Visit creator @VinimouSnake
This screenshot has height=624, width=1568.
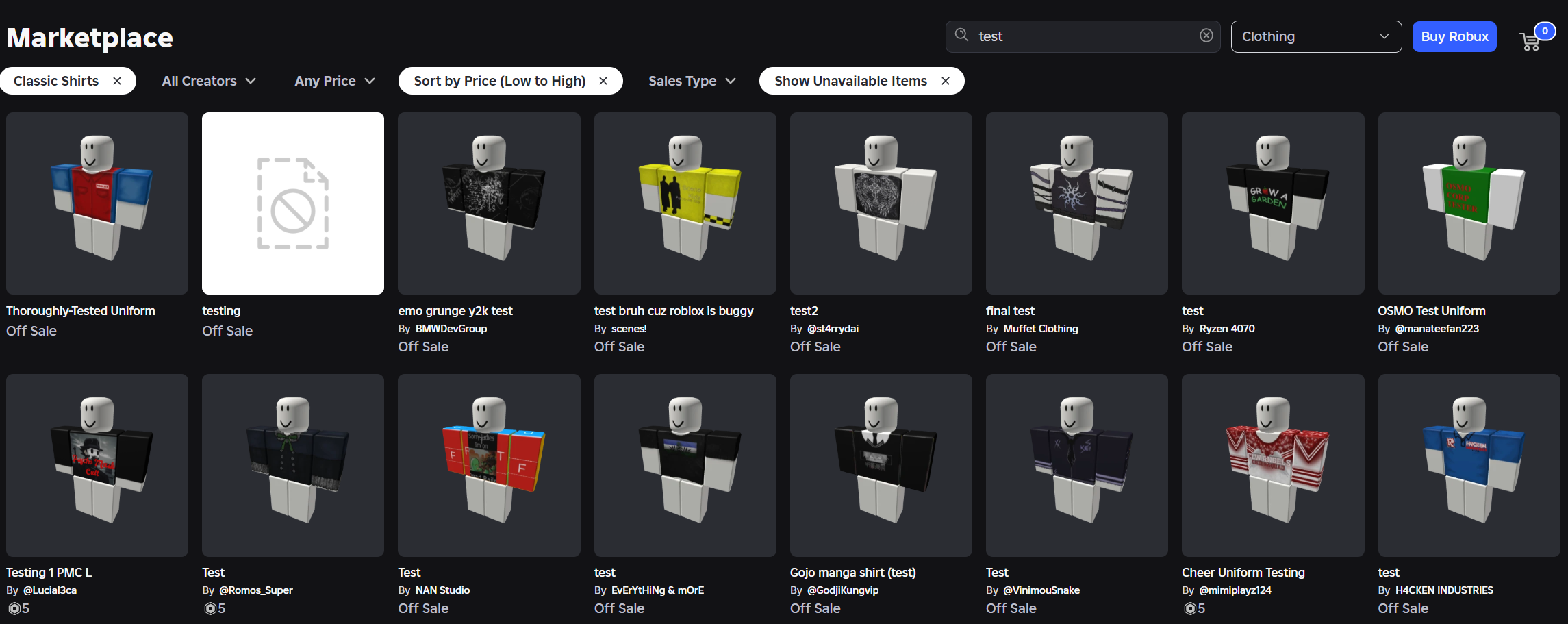click(x=1041, y=590)
